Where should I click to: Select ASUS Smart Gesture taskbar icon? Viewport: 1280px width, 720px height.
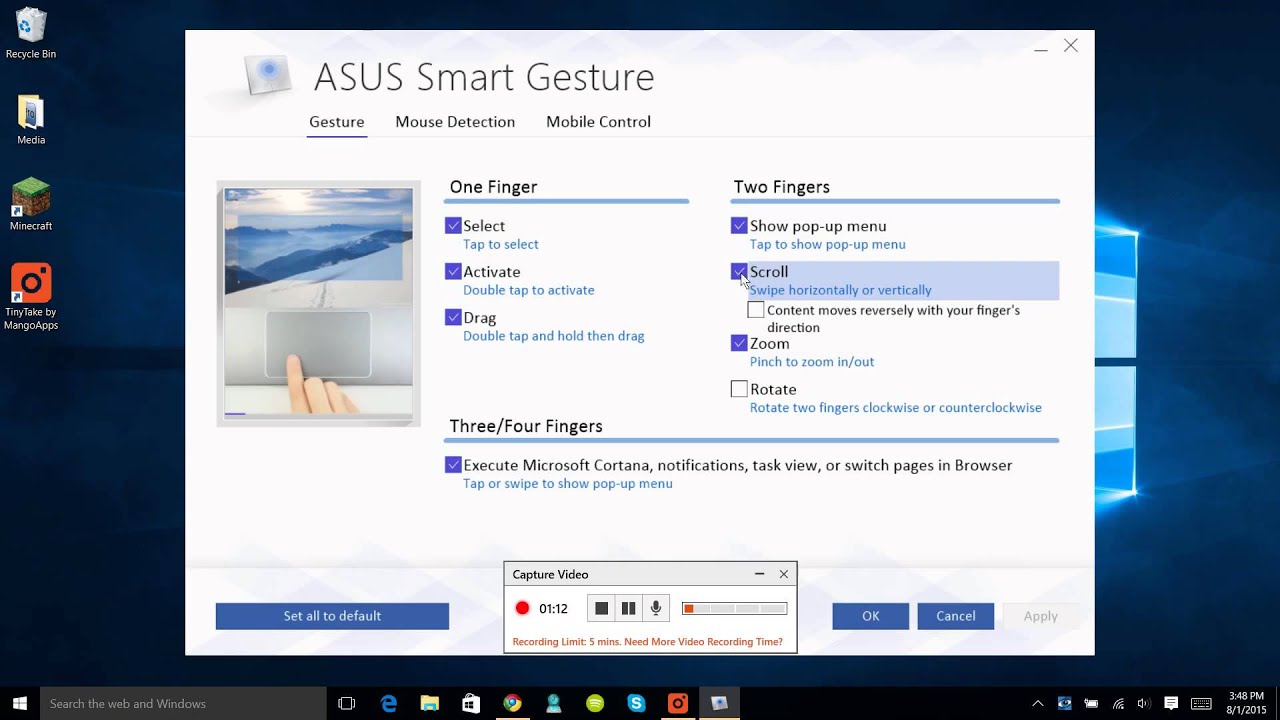point(719,703)
